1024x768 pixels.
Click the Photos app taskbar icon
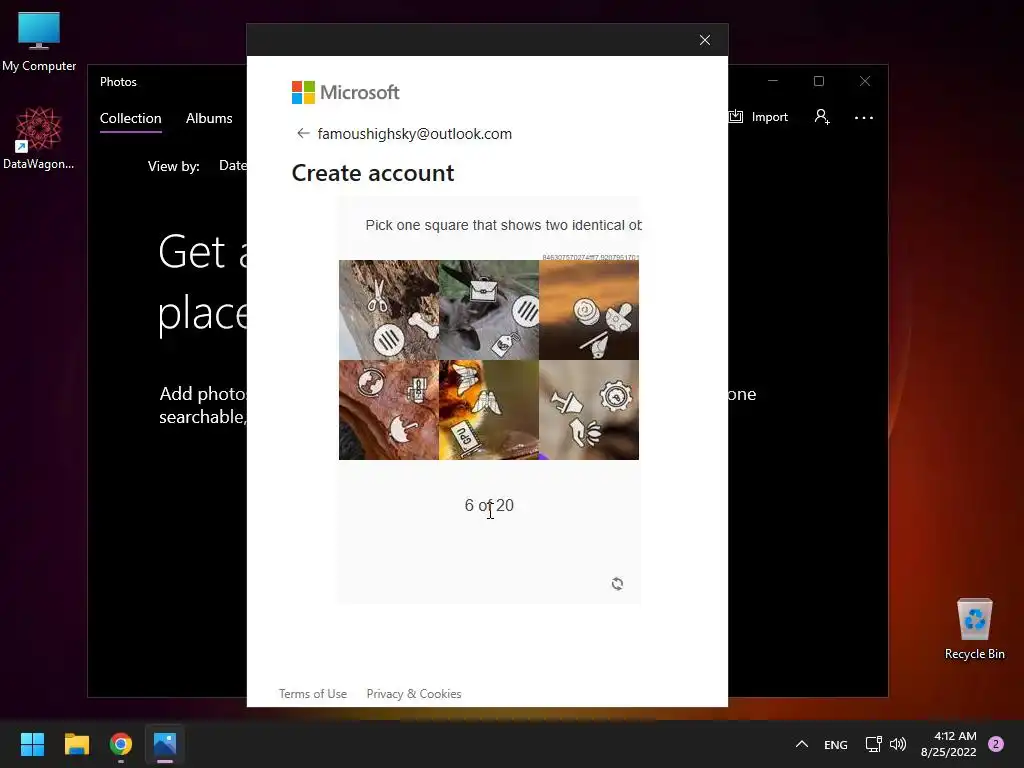point(165,744)
